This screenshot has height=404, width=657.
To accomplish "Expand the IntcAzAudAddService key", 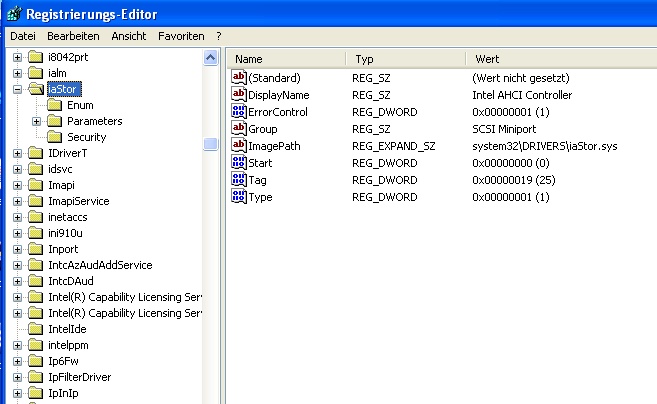I will 17,265.
